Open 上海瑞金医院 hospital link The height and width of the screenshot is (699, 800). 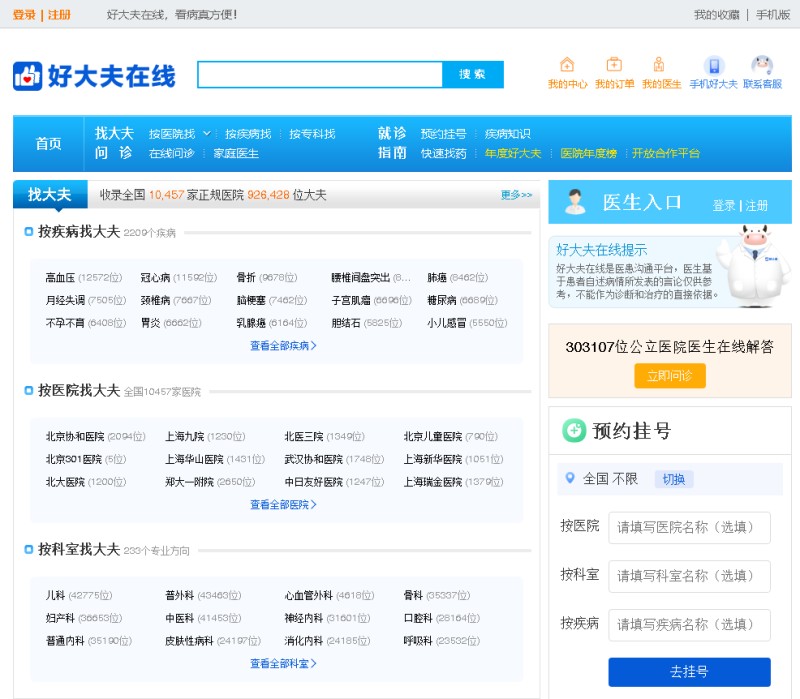coord(433,482)
